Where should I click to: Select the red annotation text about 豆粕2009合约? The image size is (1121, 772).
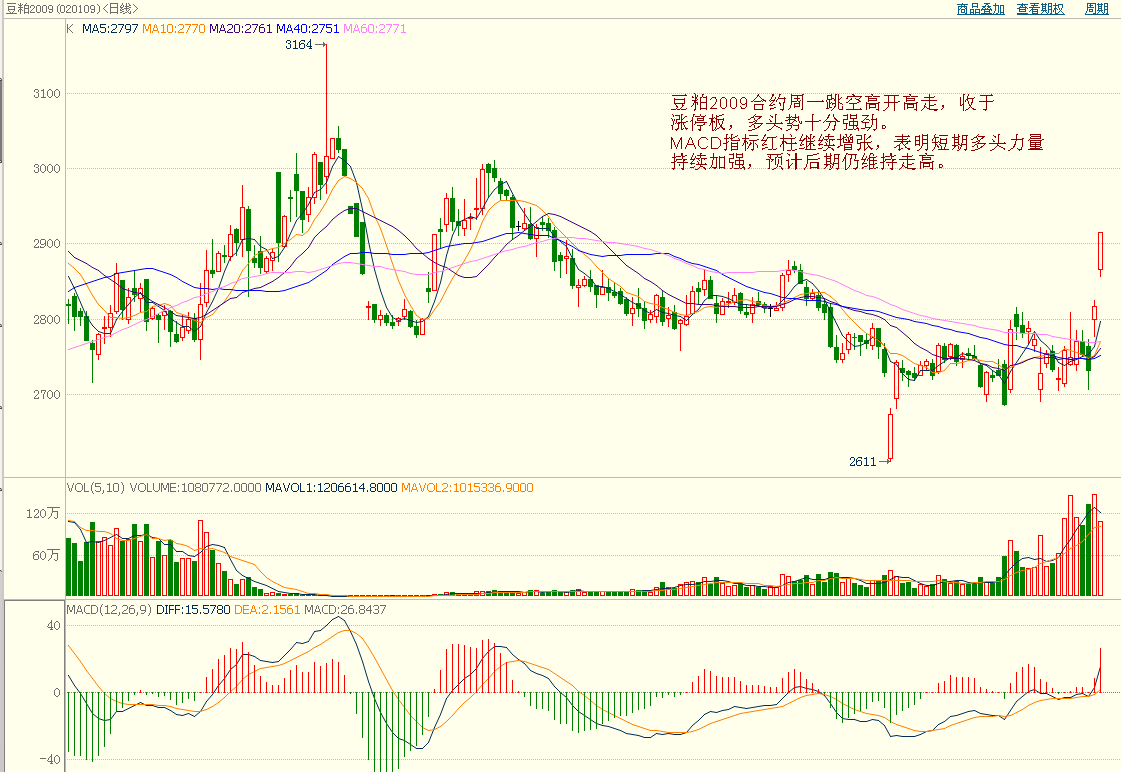[856, 132]
